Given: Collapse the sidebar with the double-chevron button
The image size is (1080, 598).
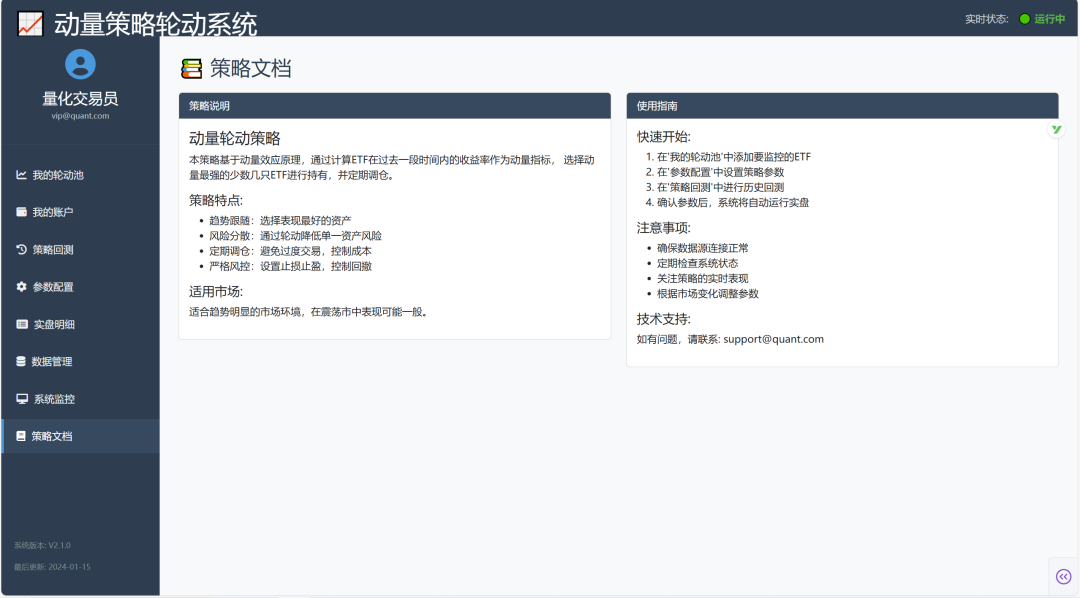Looking at the screenshot, I should tap(1063, 576).
